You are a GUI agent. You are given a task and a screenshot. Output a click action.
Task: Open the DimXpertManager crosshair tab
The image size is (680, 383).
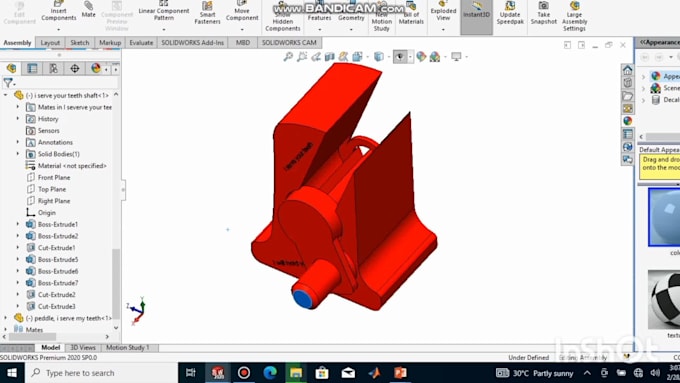coord(75,68)
